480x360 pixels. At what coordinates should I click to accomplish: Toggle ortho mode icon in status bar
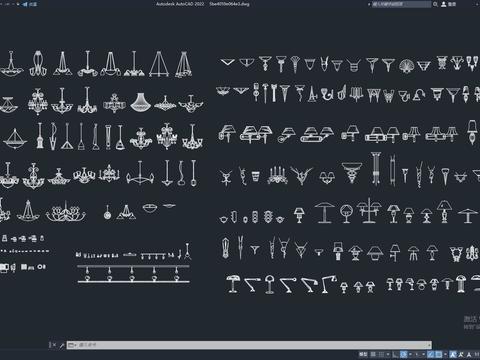(394, 354)
